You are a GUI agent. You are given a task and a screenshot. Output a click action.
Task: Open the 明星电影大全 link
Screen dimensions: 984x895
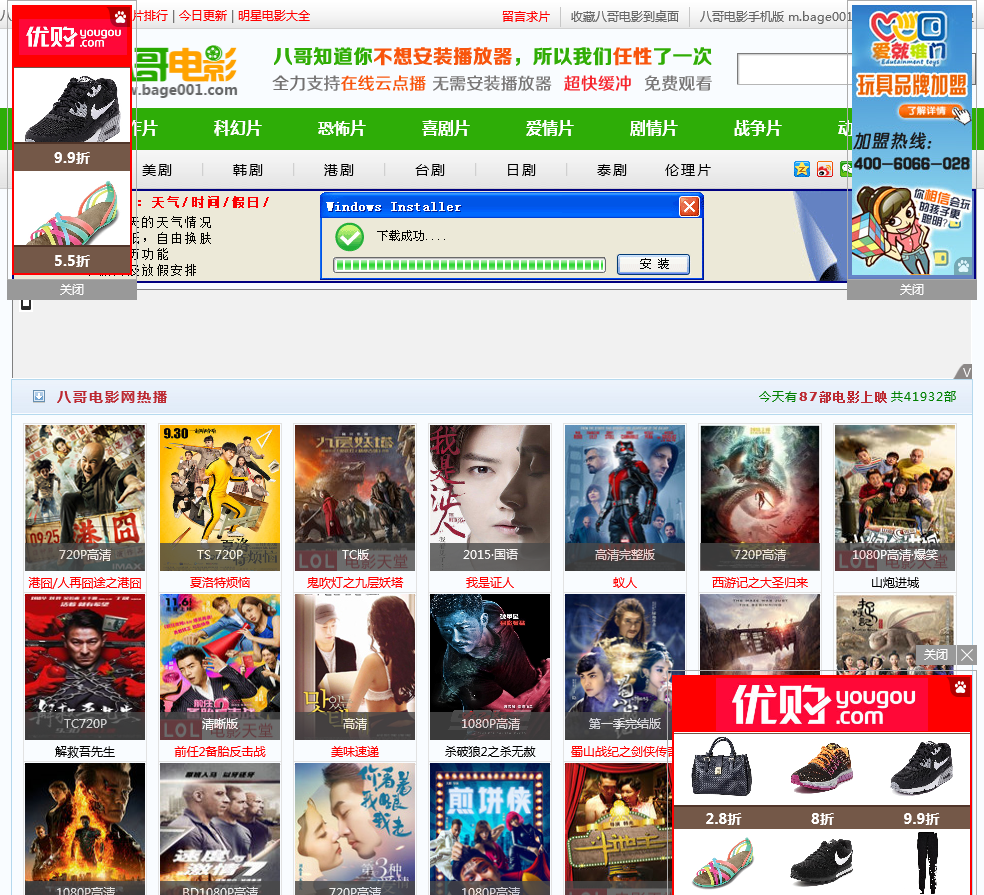(274, 16)
